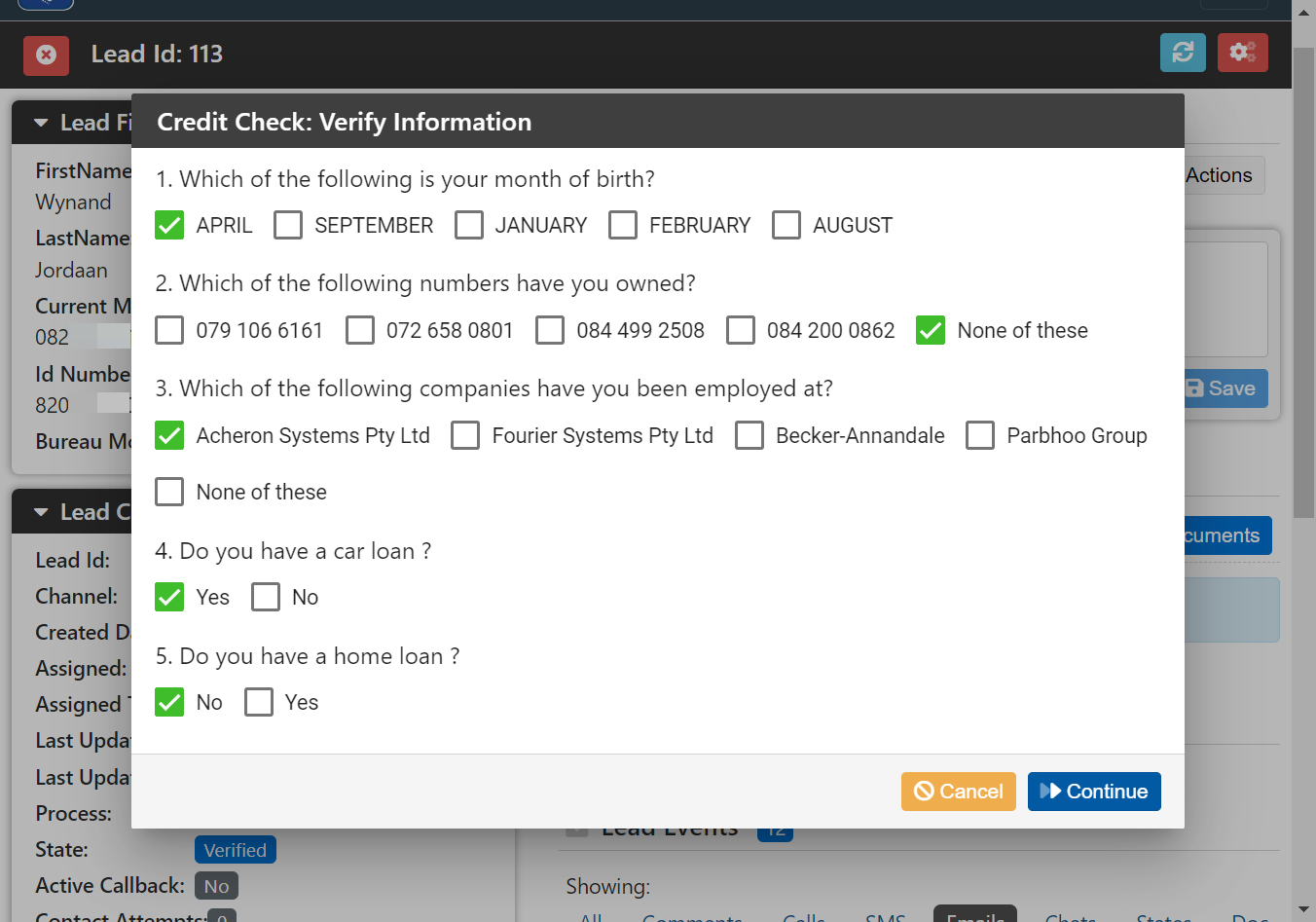Image resolution: width=1316 pixels, height=922 pixels.
Task: Click the blue refresh icon button
Action: (1183, 53)
